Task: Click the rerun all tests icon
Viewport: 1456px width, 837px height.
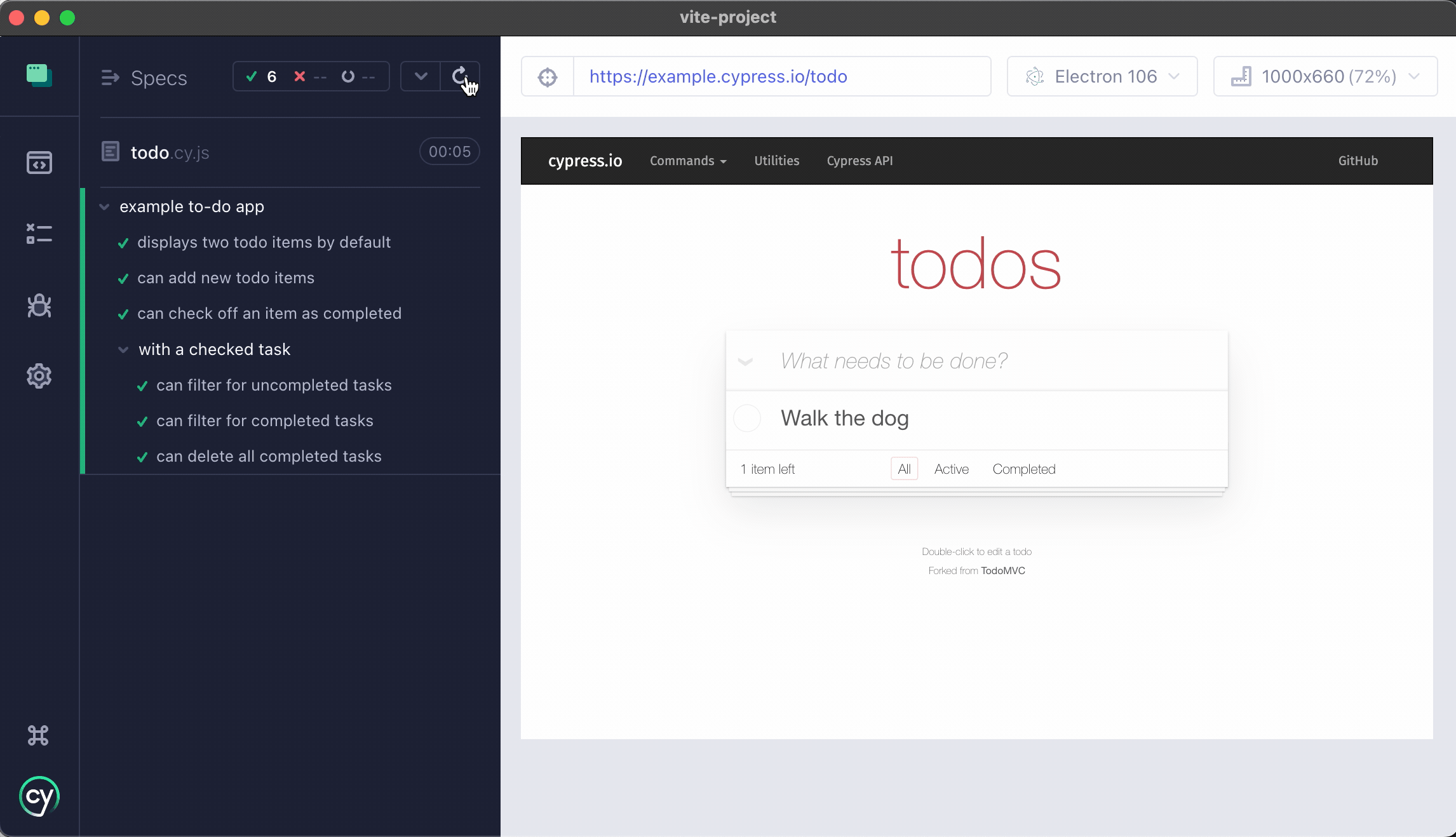Action: (459, 77)
